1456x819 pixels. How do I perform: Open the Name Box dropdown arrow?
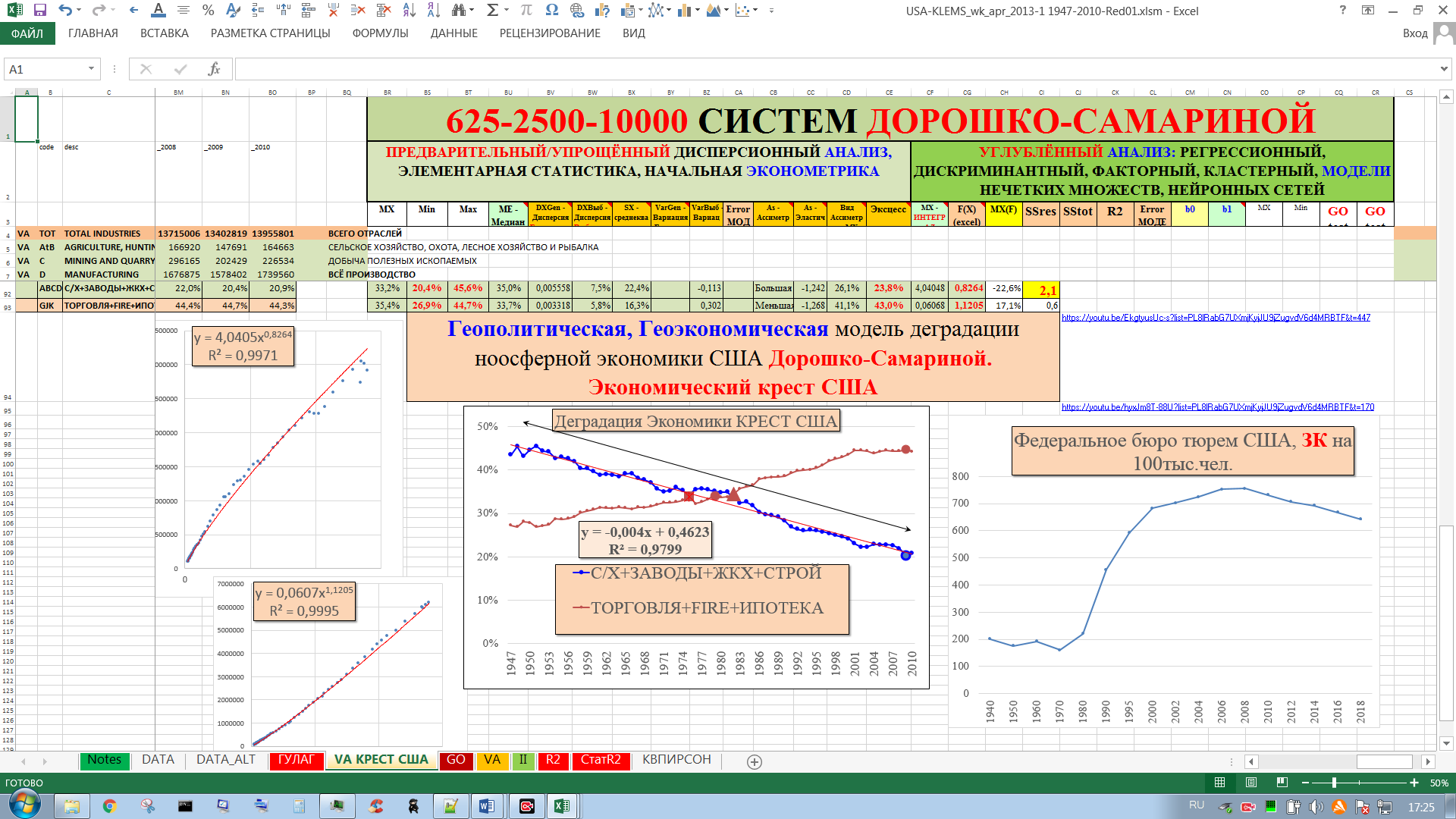pos(91,69)
